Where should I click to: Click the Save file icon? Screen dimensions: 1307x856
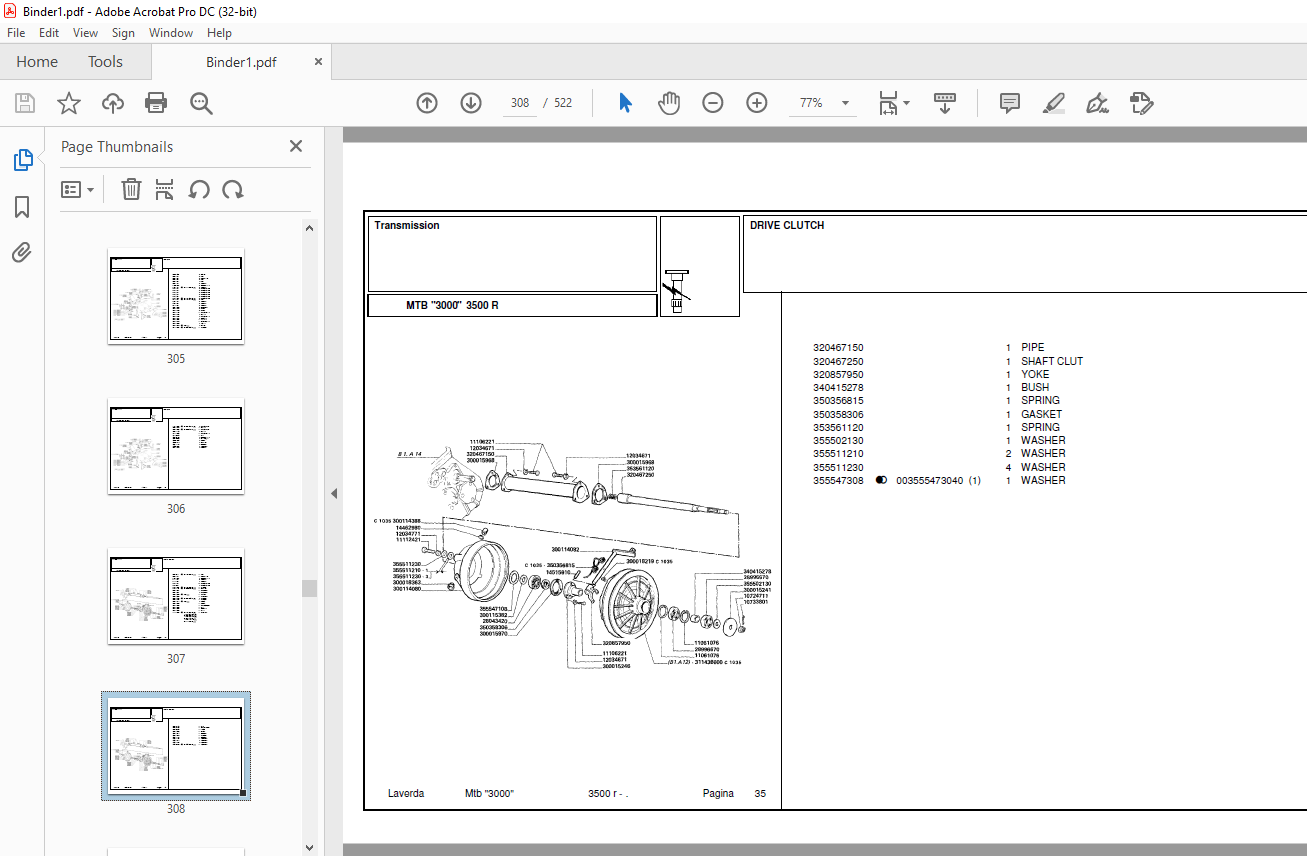[x=25, y=103]
